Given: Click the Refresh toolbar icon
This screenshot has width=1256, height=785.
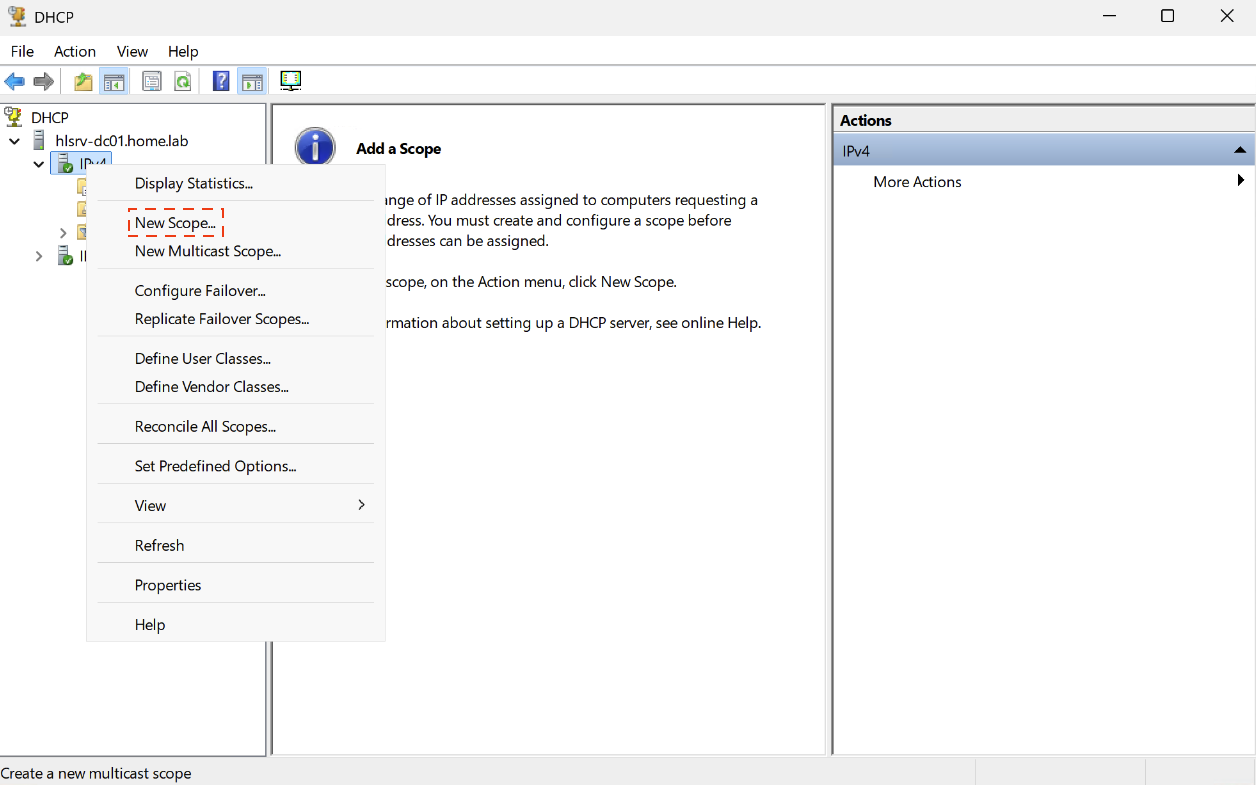Looking at the screenshot, I should click(183, 82).
